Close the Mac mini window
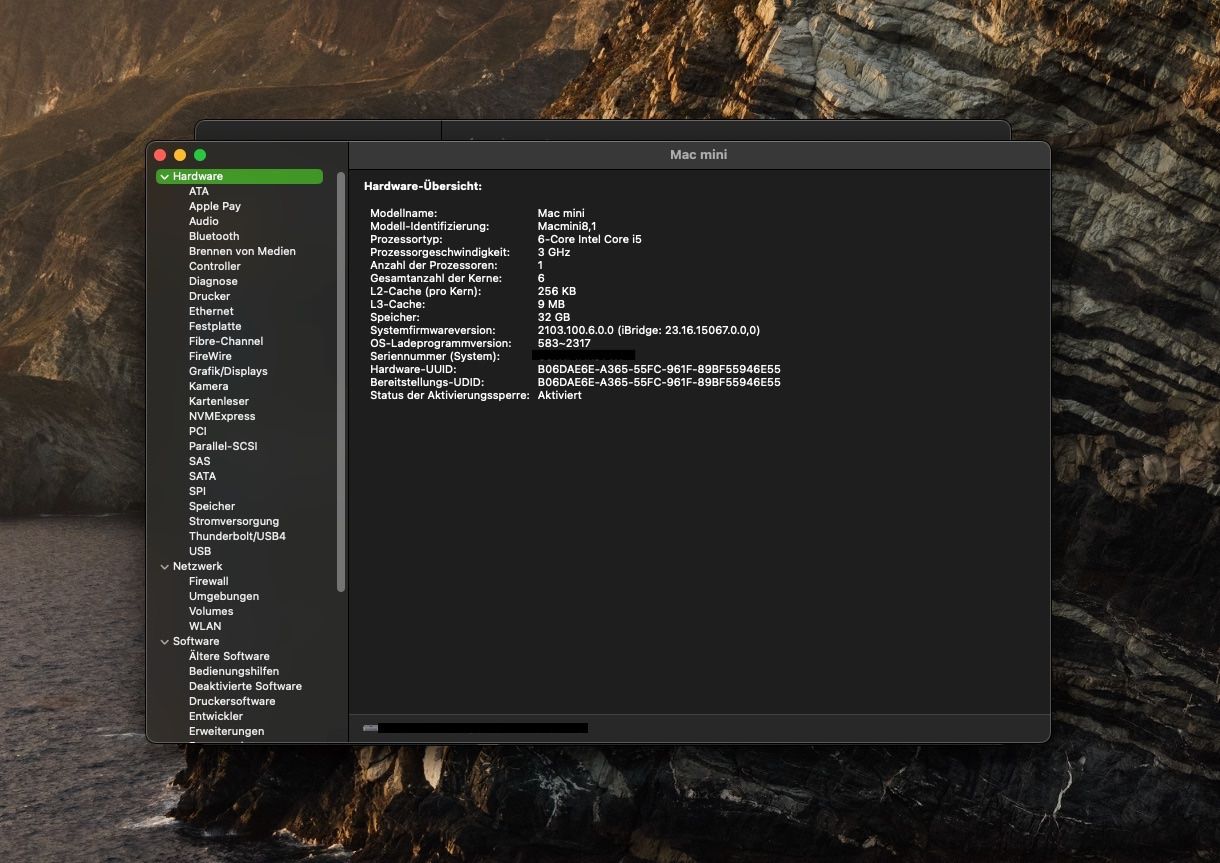The image size is (1220, 863). [159, 155]
